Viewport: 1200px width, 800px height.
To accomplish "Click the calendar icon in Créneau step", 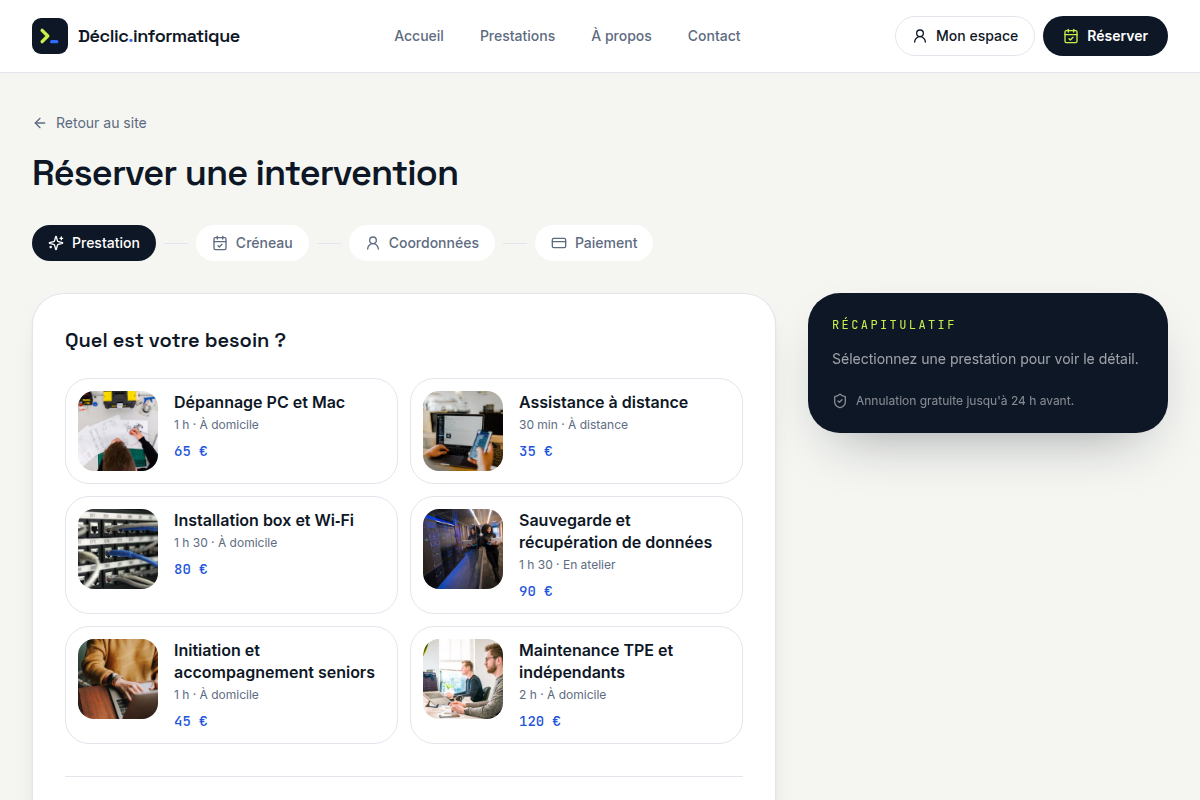I will coord(220,243).
